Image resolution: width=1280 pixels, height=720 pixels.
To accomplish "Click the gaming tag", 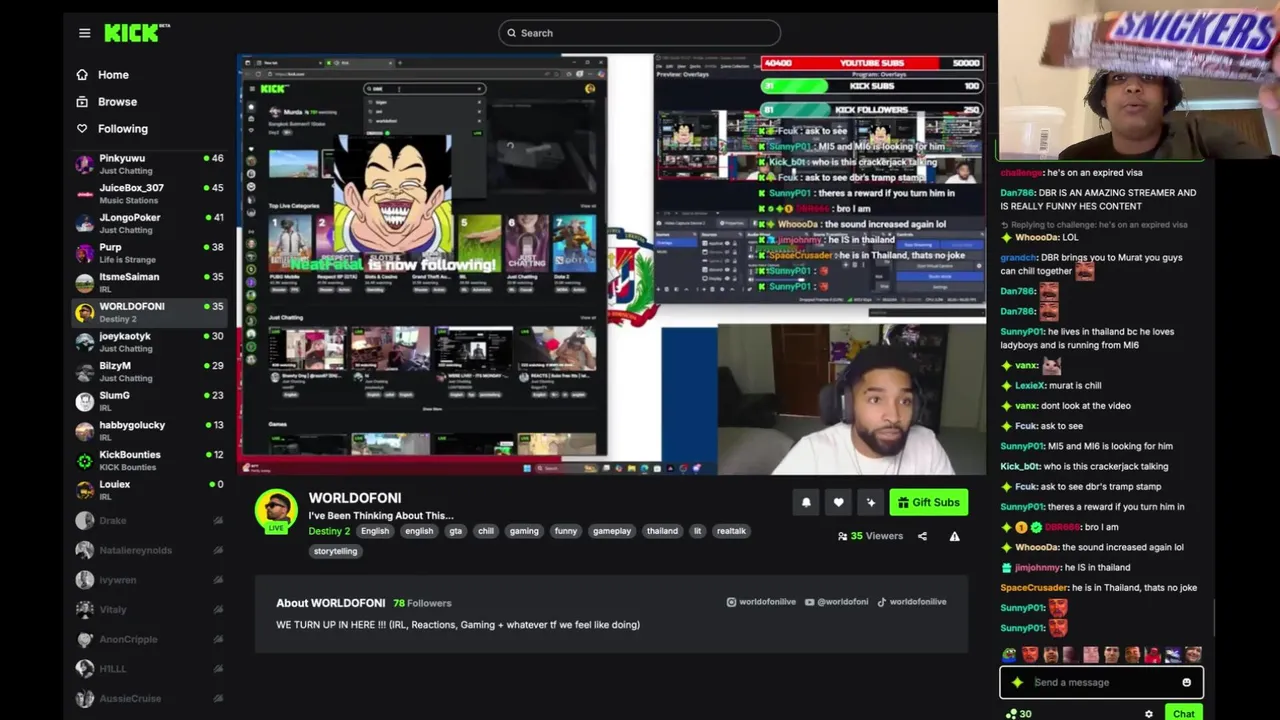I will [x=524, y=531].
